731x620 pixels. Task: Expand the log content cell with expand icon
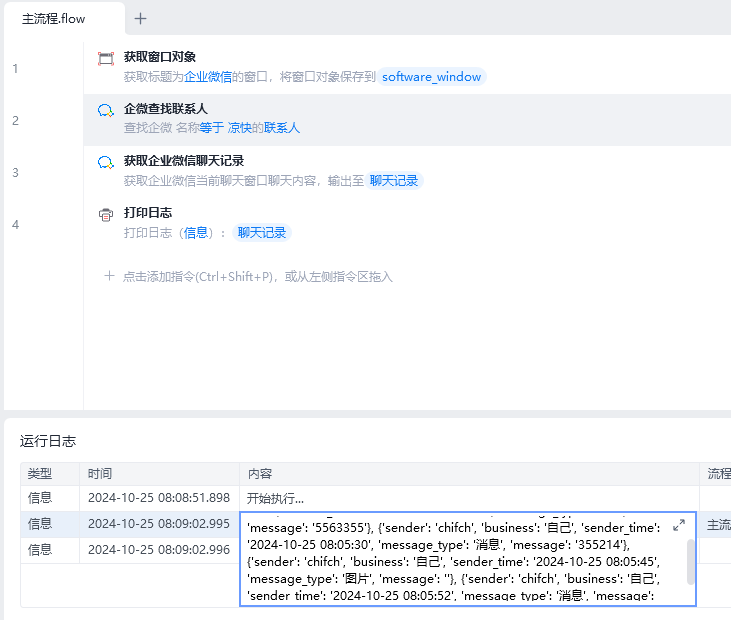[x=679, y=525]
